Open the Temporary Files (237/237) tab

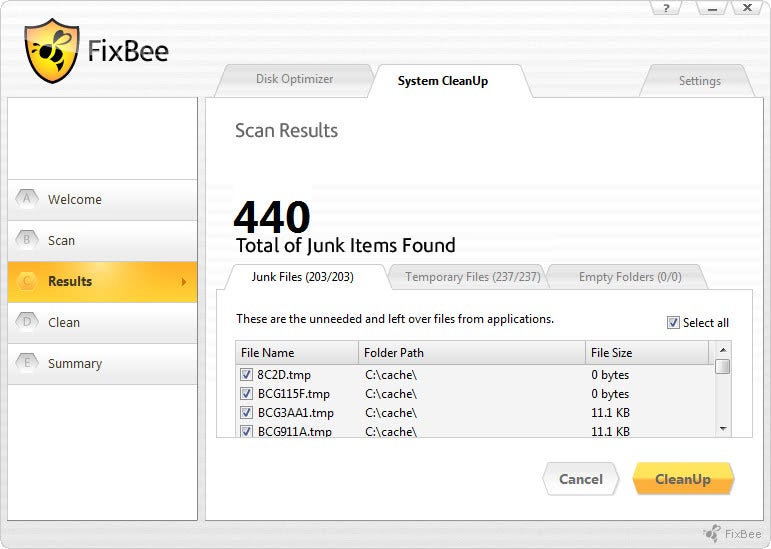click(460, 277)
